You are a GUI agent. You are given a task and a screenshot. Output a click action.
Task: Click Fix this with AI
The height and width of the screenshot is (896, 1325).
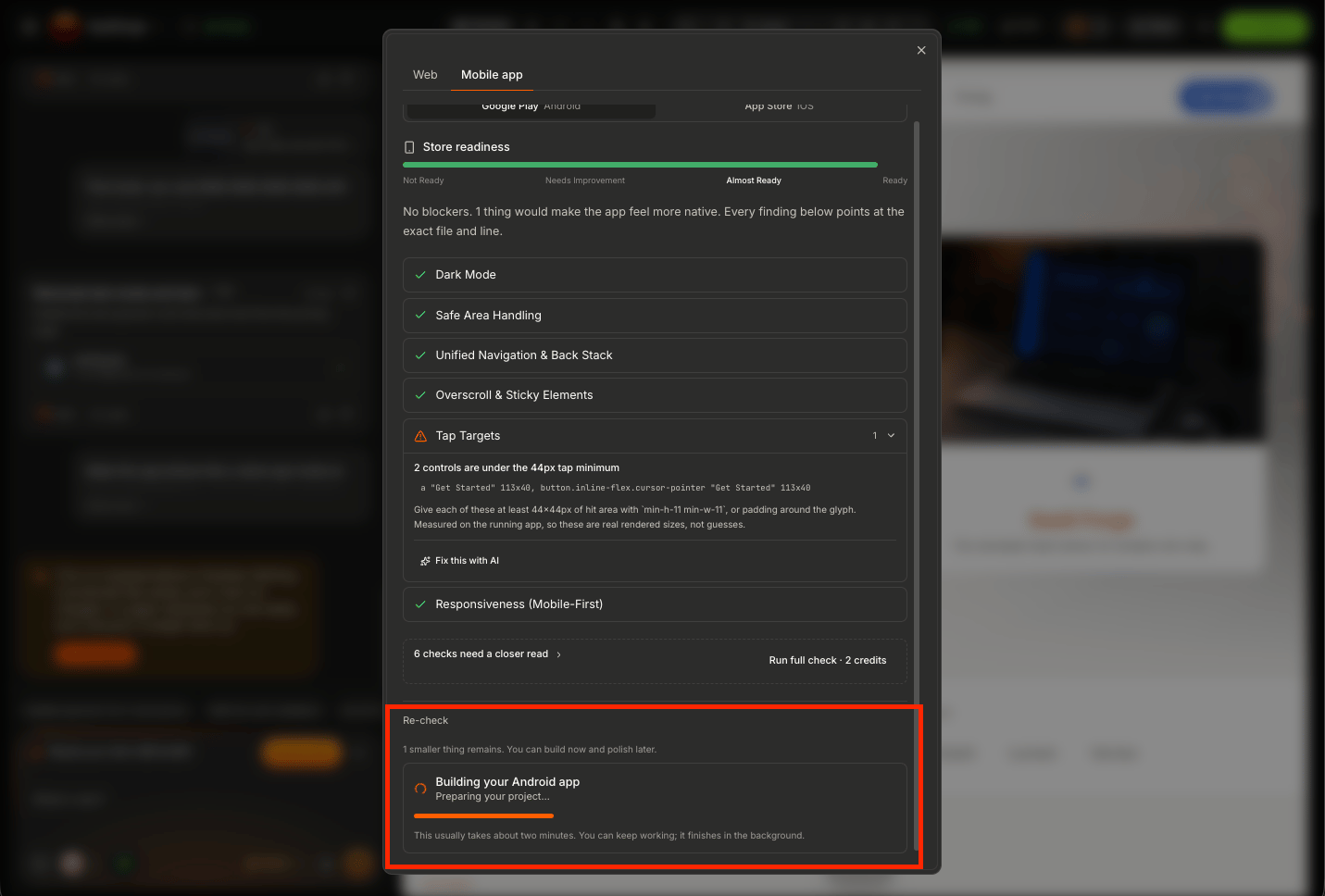click(x=460, y=561)
